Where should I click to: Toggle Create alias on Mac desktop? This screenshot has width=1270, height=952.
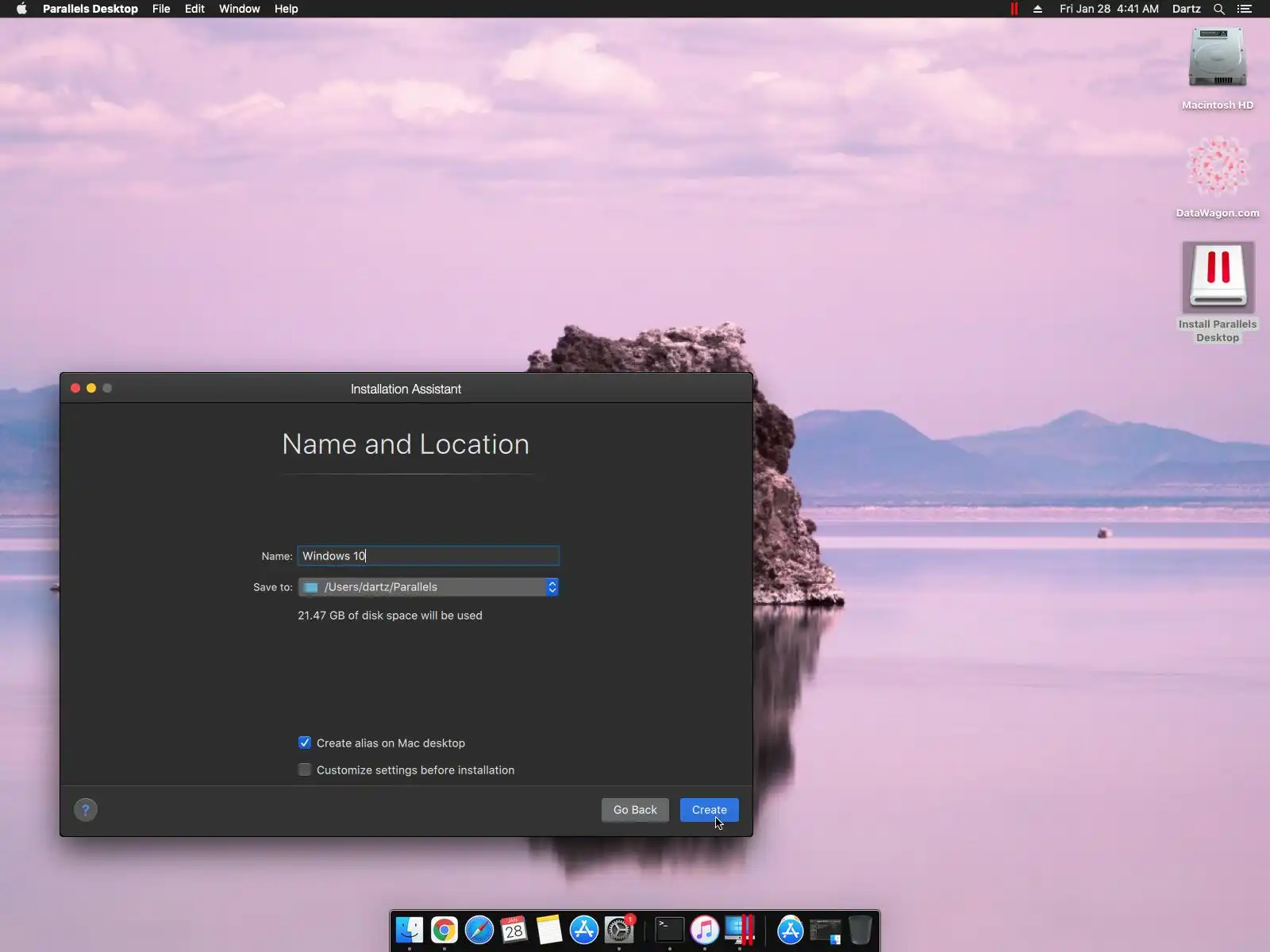tap(305, 743)
